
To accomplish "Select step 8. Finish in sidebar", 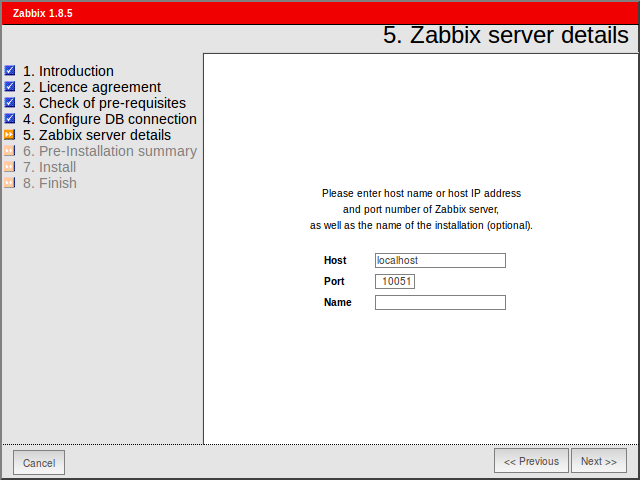I will [50, 183].
